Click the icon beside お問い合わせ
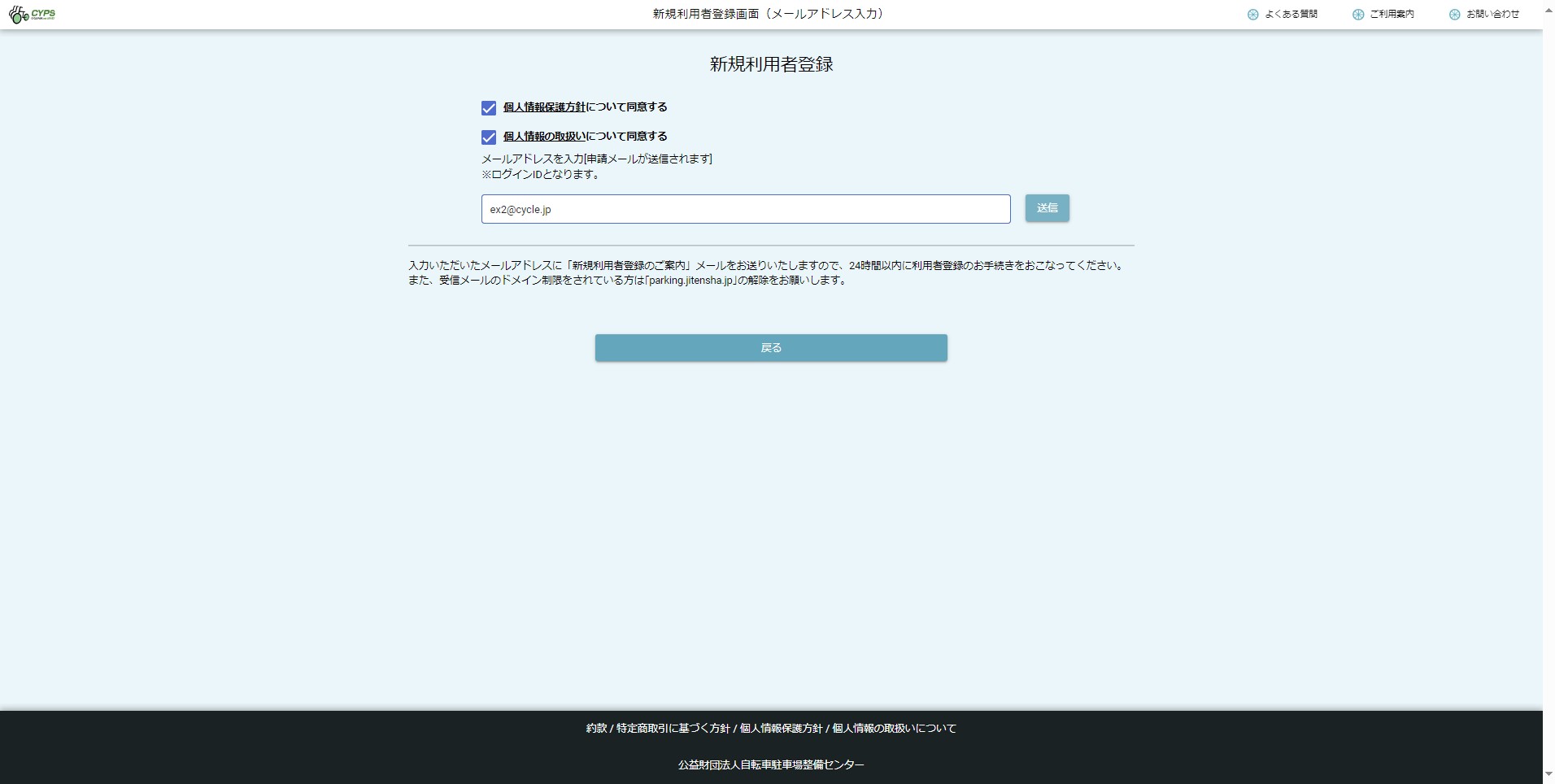This screenshot has width=1555, height=784. (1454, 15)
